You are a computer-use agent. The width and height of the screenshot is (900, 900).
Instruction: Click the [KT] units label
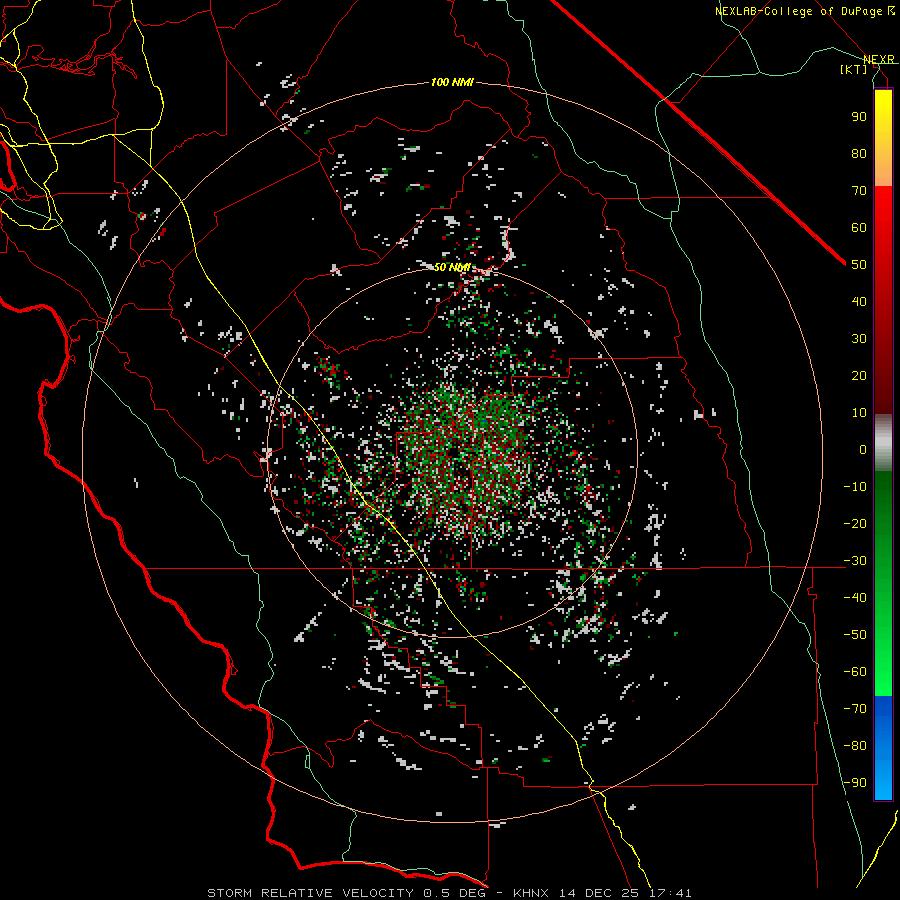(x=854, y=69)
